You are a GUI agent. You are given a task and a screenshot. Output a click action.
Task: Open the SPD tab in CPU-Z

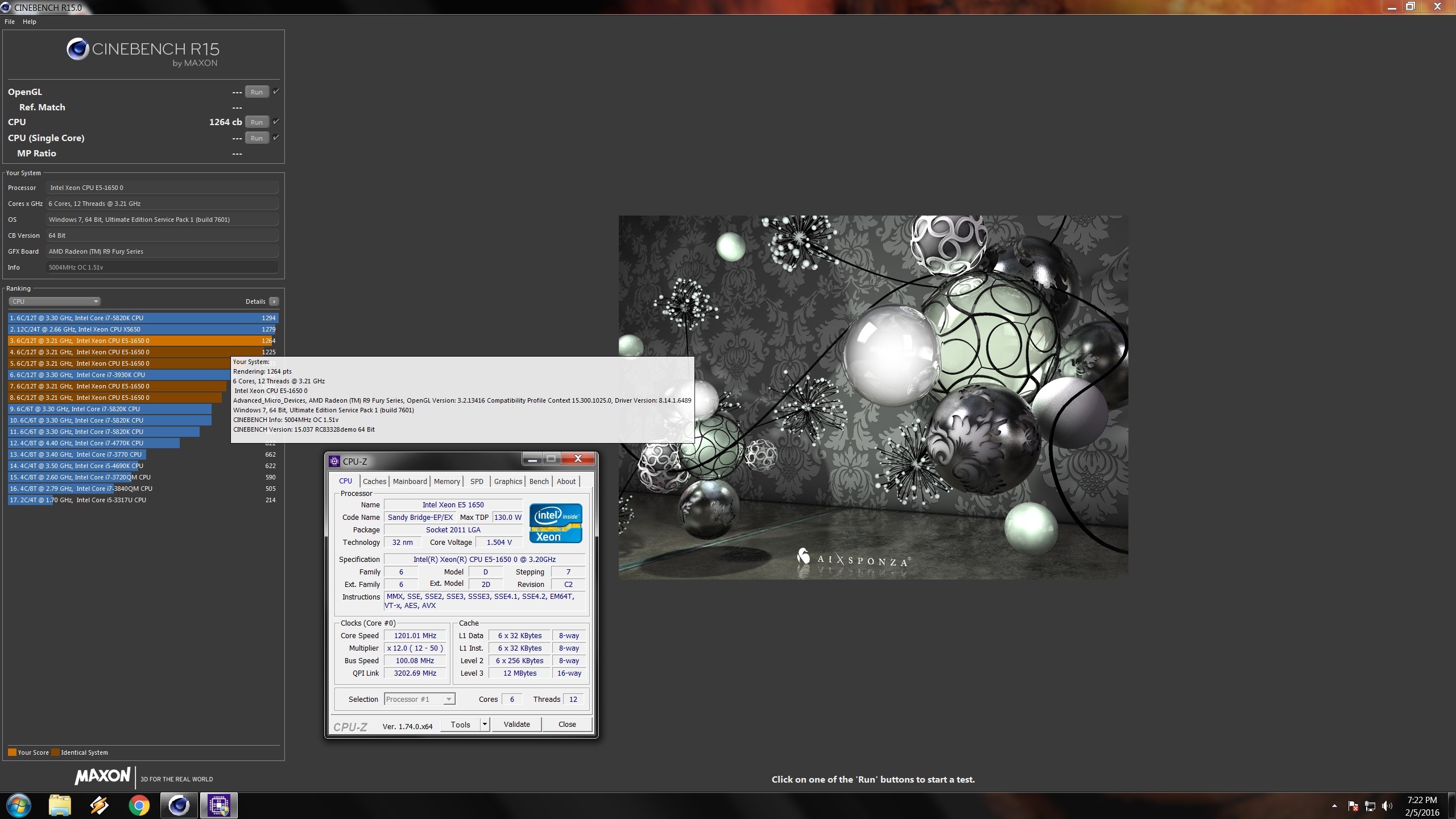477,482
